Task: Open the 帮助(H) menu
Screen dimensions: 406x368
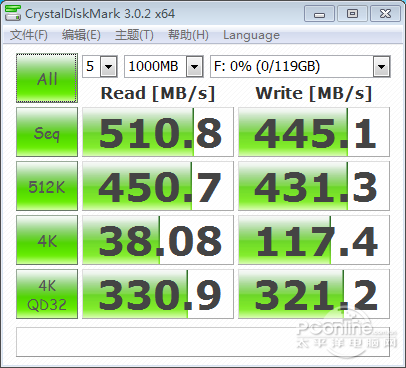Action: click(188, 35)
